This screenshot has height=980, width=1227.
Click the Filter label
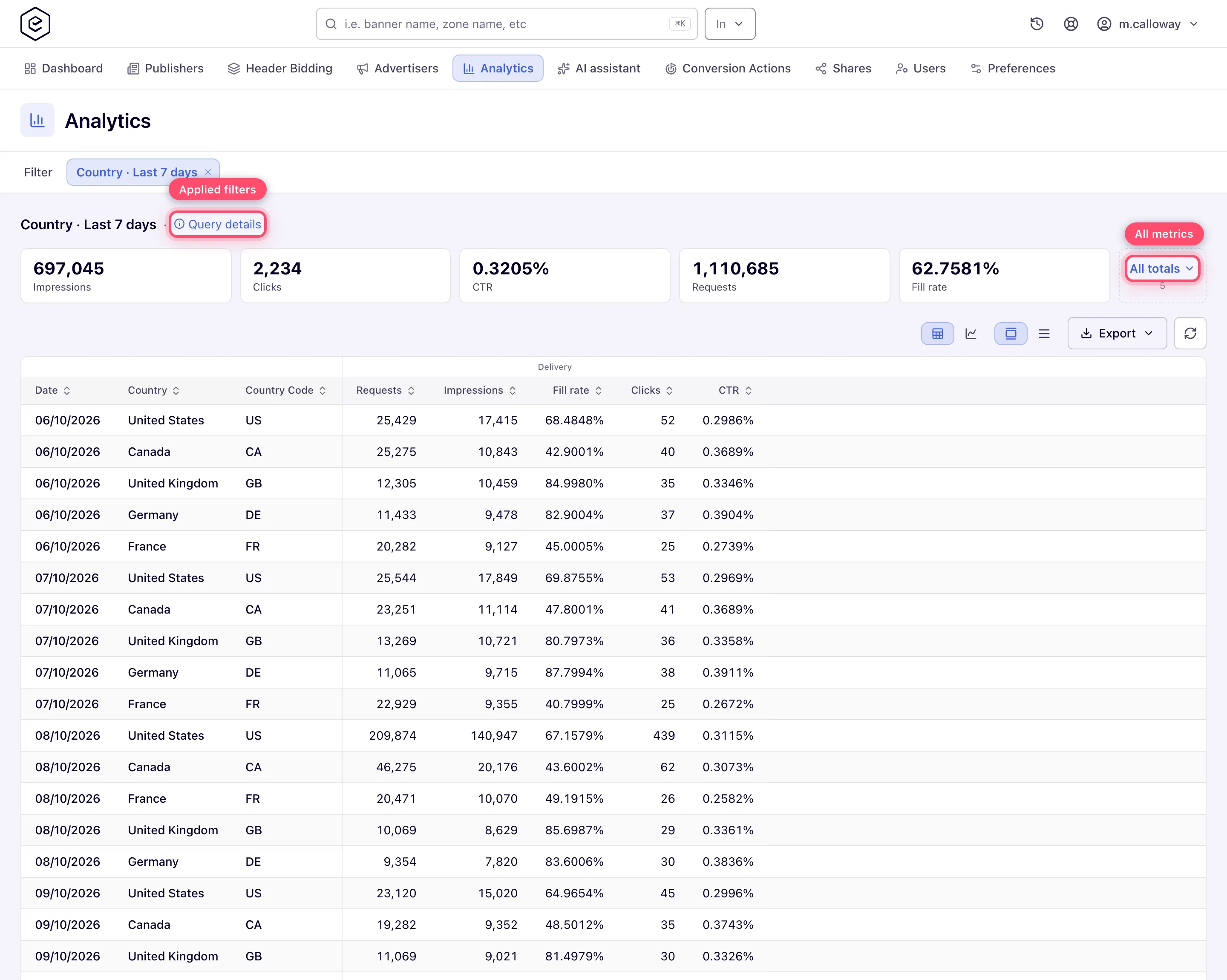coord(38,173)
